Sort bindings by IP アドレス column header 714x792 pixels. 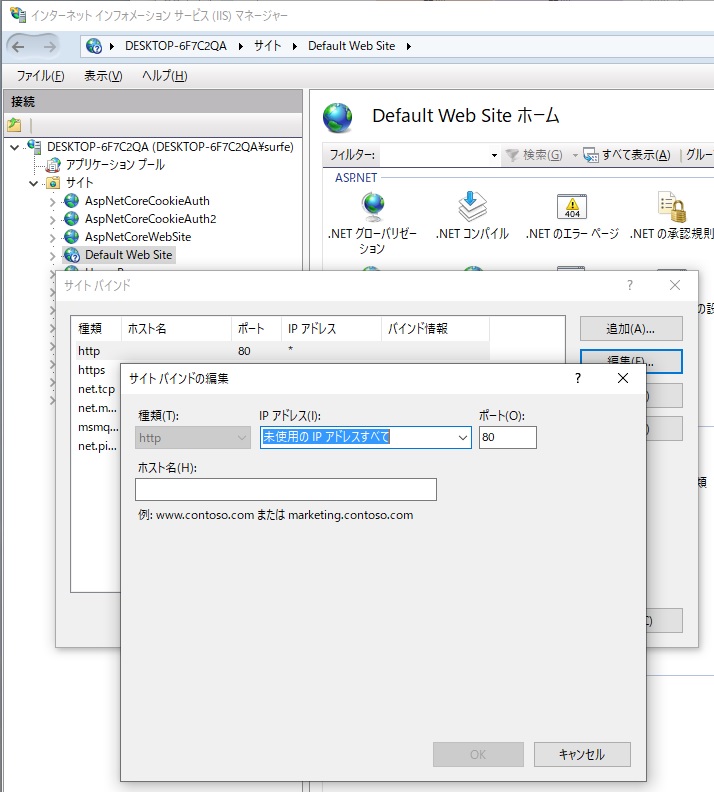pos(331,328)
